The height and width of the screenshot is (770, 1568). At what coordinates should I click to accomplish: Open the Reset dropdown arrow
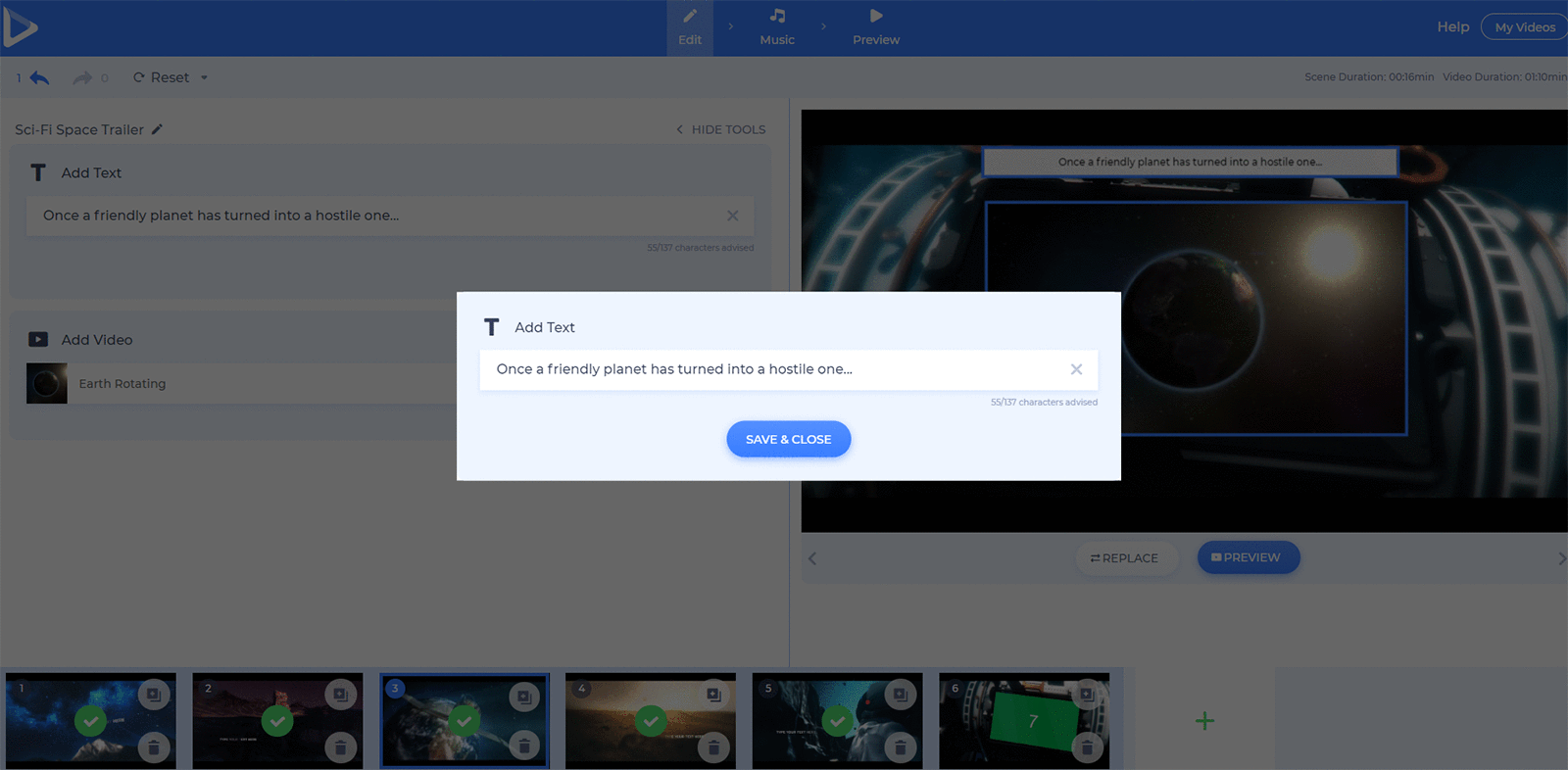[x=204, y=77]
